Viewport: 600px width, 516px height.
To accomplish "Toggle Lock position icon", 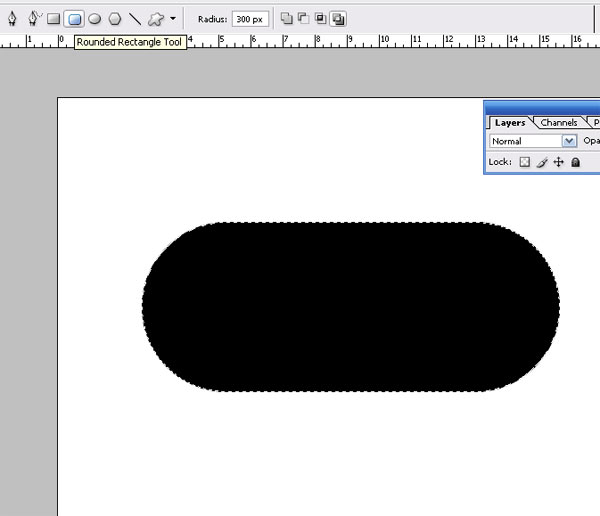I will pyautogui.click(x=559, y=162).
